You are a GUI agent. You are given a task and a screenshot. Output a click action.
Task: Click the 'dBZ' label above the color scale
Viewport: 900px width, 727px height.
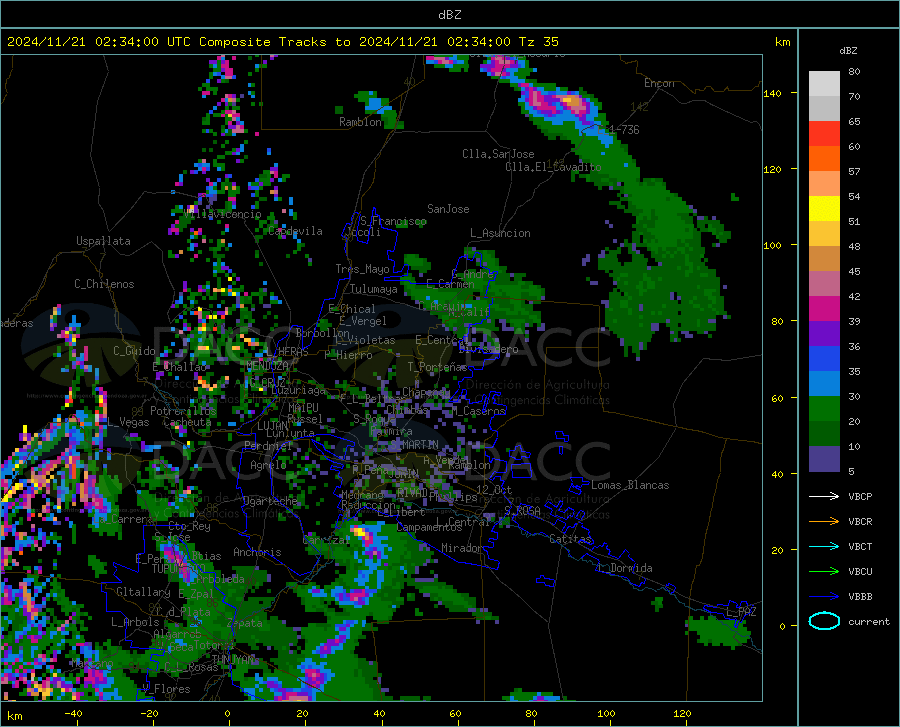pyautogui.click(x=848, y=50)
